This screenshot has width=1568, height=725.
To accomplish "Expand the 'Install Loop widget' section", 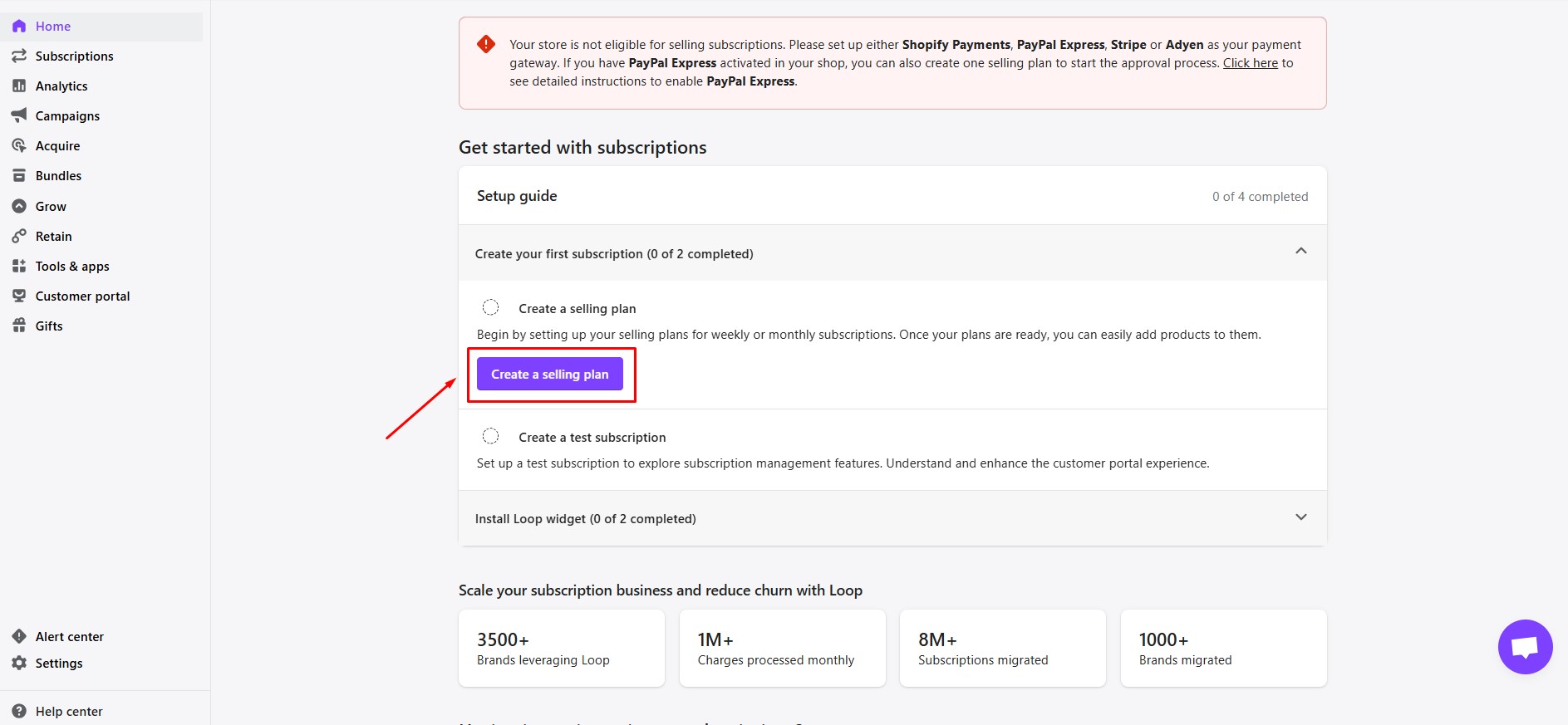I will tap(1300, 517).
